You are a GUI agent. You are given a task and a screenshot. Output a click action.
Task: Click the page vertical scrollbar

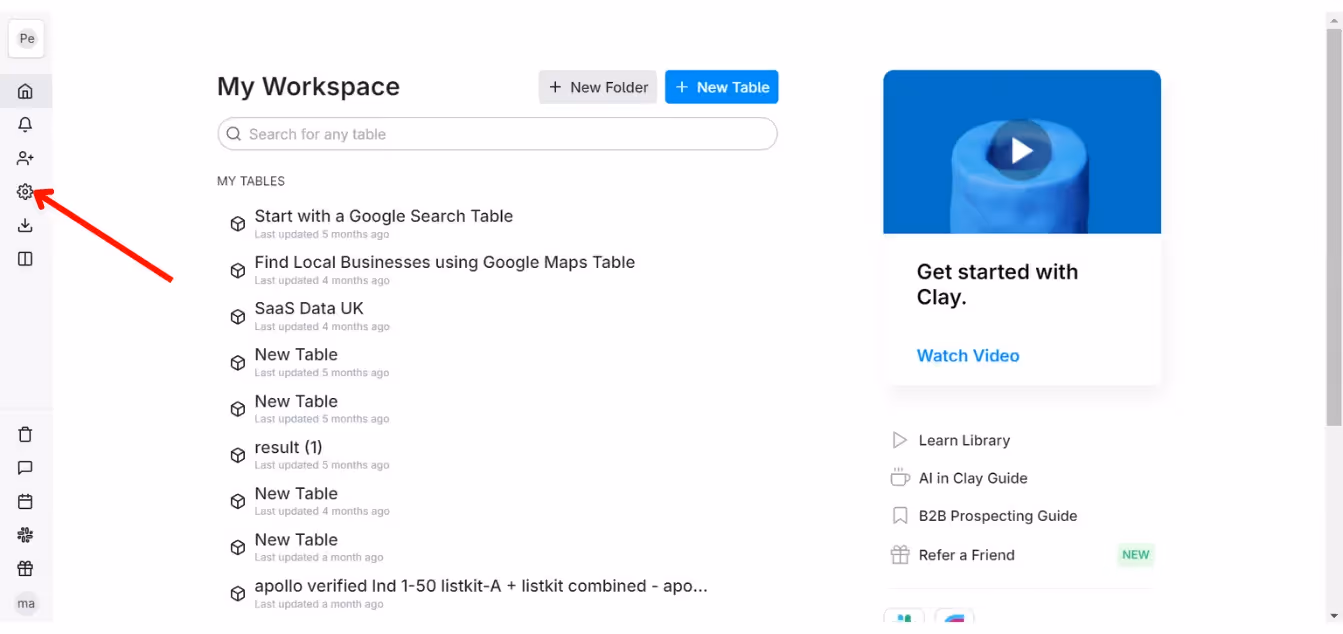click(x=1334, y=226)
